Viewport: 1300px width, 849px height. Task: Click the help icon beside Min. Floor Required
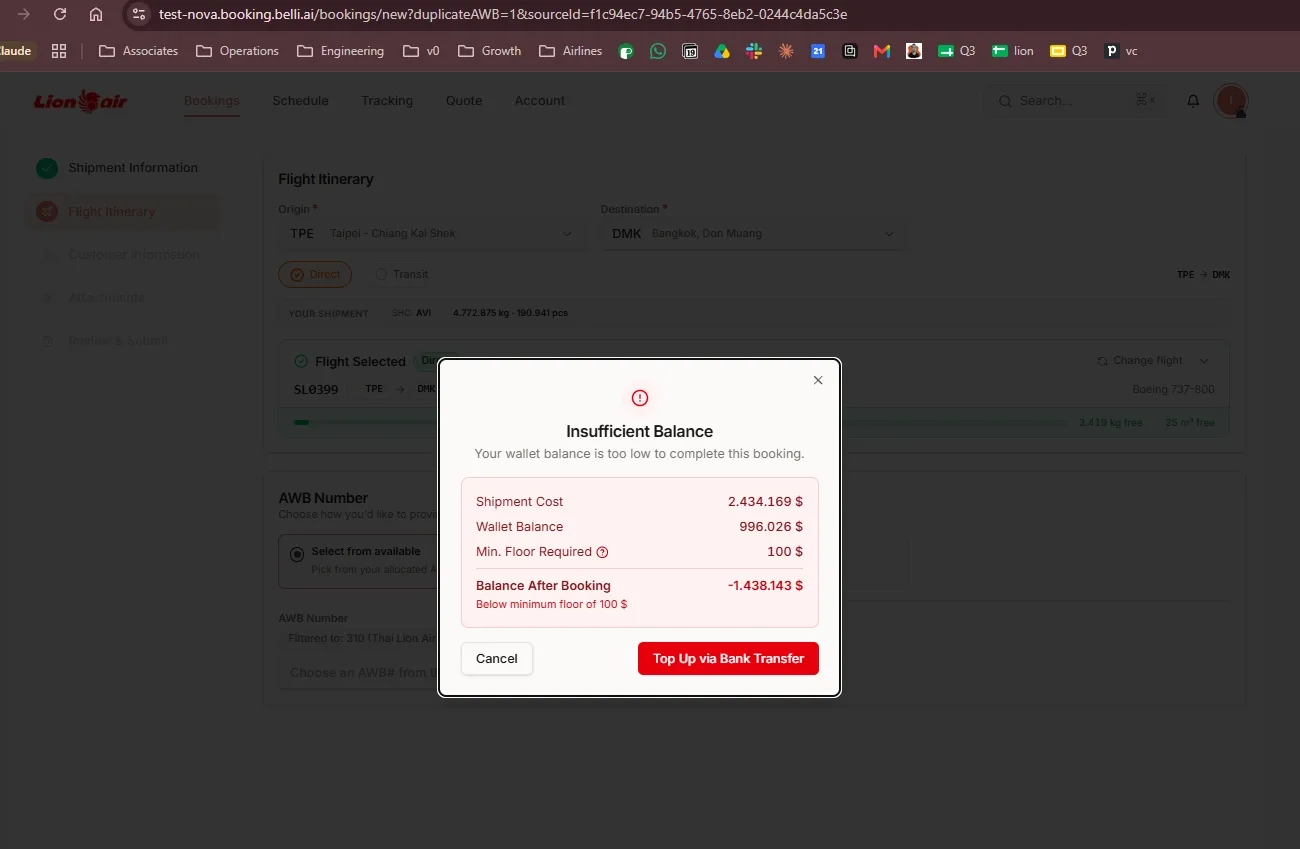pyautogui.click(x=602, y=552)
